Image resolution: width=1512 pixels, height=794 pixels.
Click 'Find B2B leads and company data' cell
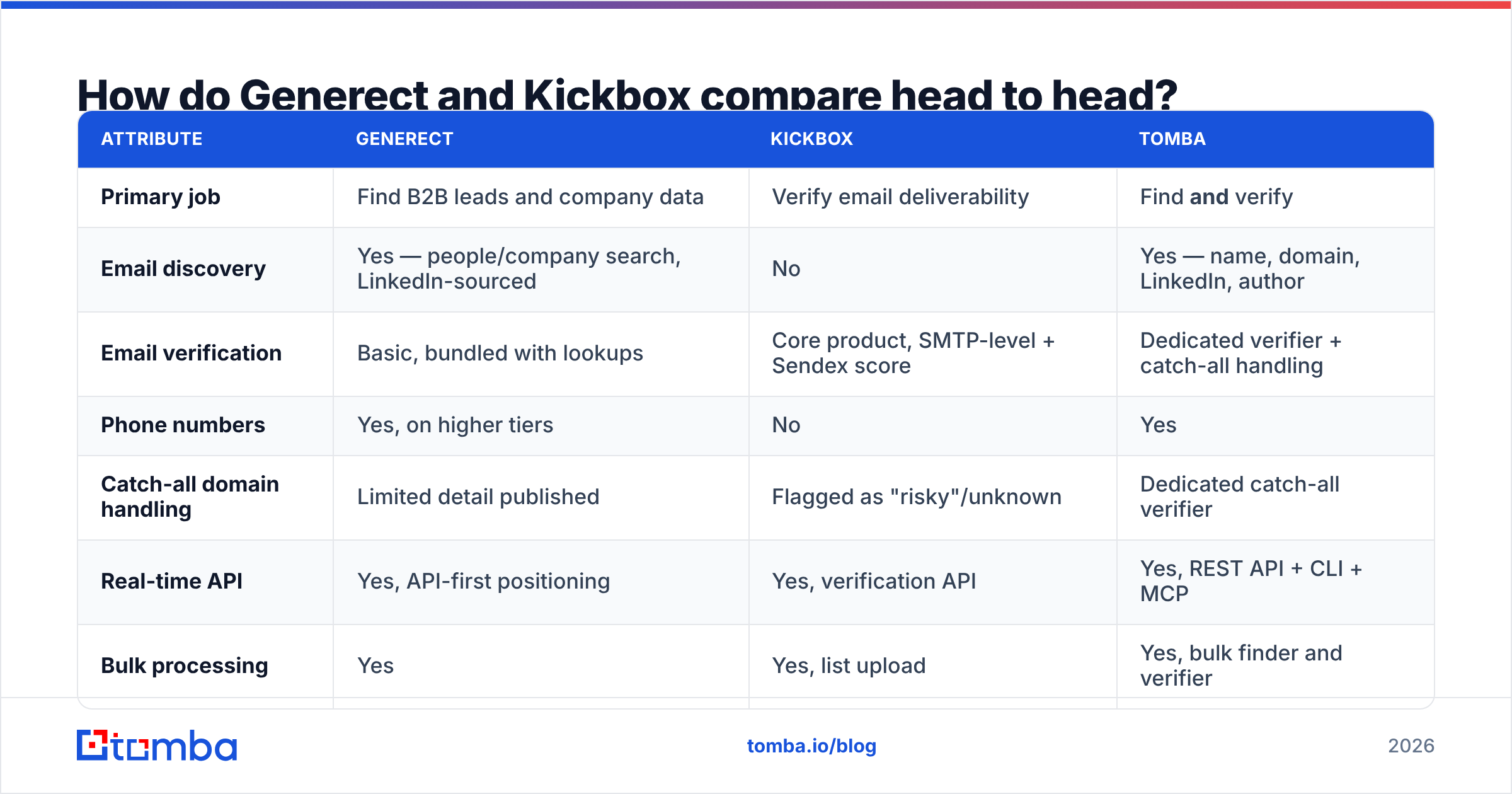tap(530, 197)
